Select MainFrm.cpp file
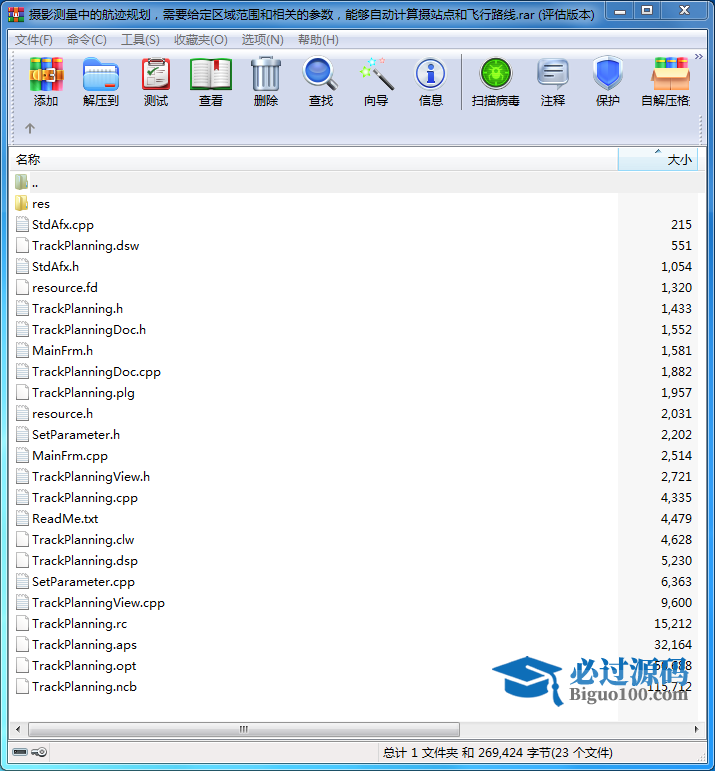 click(70, 456)
